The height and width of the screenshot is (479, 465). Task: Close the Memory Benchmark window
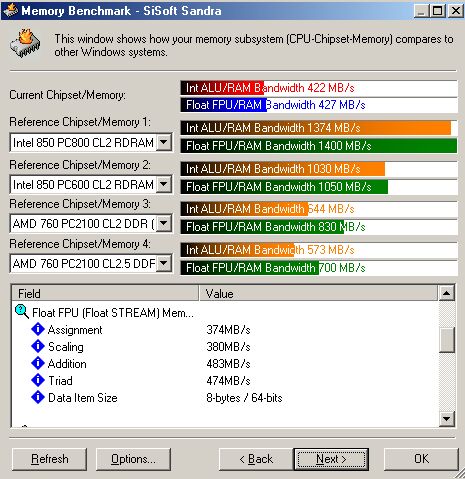(455, 11)
